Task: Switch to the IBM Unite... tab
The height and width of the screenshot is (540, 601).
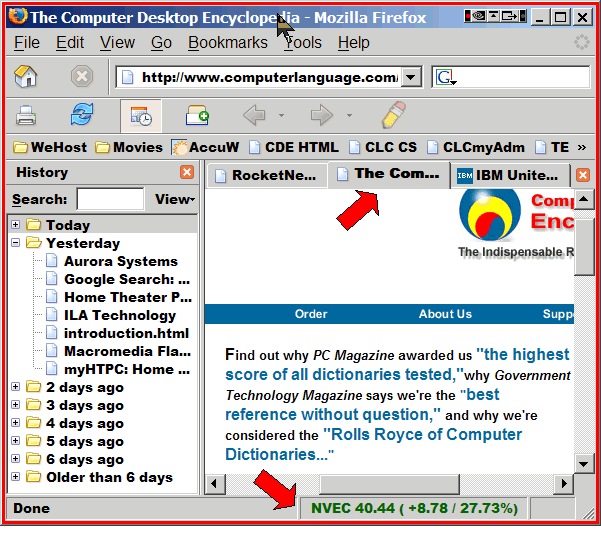Action: pyautogui.click(x=509, y=176)
